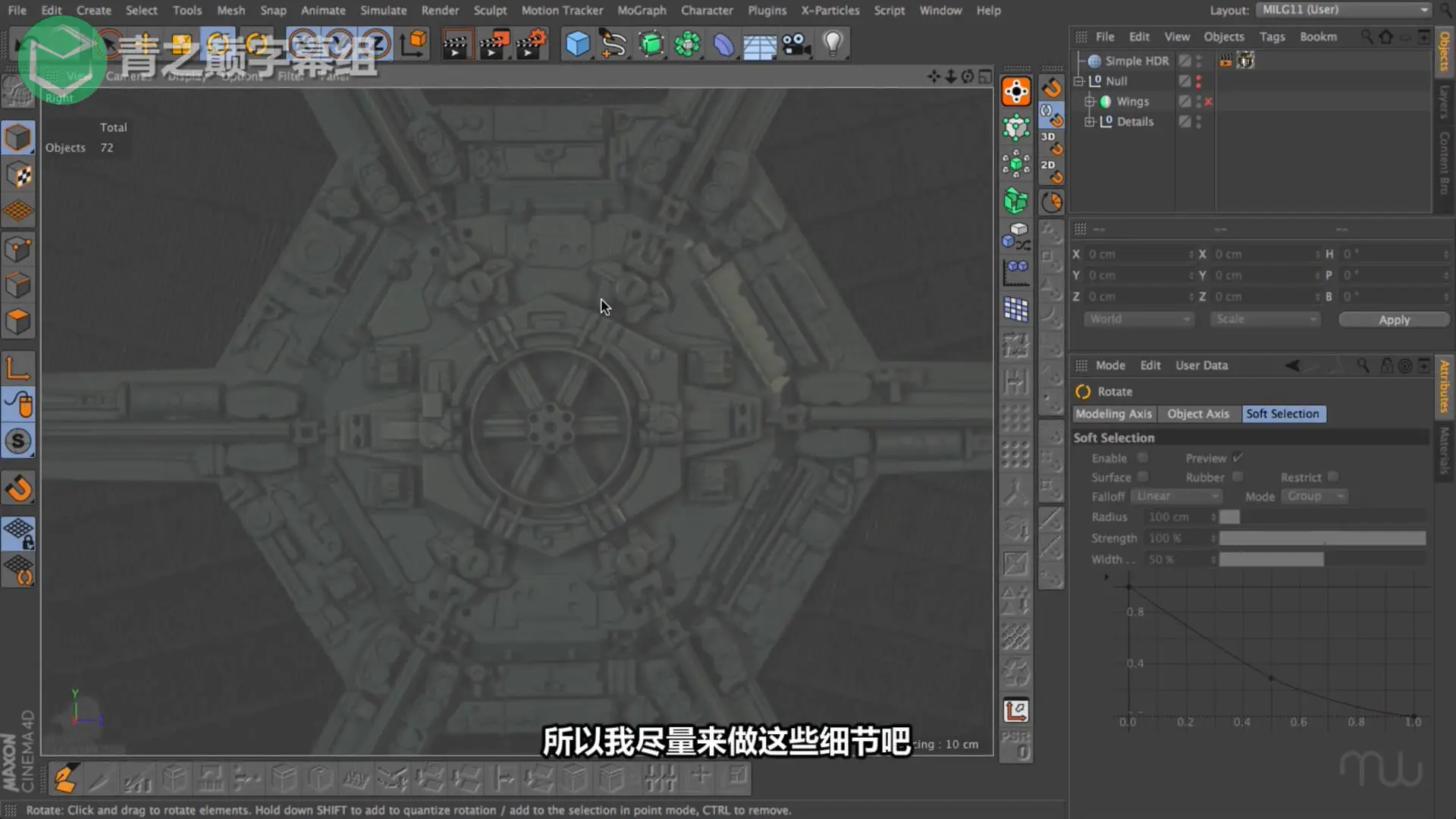Open the MoGraph Array objects icon

click(687, 44)
